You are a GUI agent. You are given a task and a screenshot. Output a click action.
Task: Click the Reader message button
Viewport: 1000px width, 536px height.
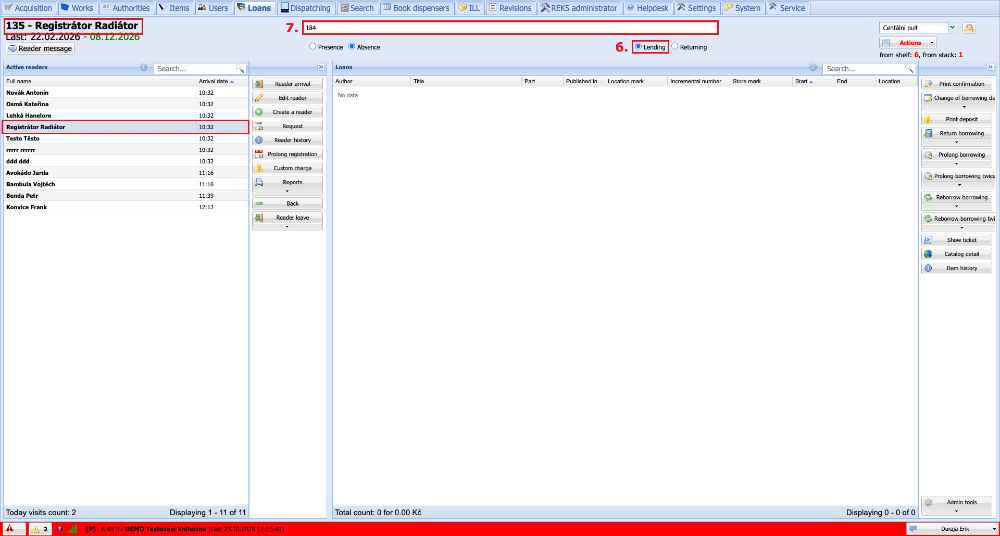click(x=41, y=48)
